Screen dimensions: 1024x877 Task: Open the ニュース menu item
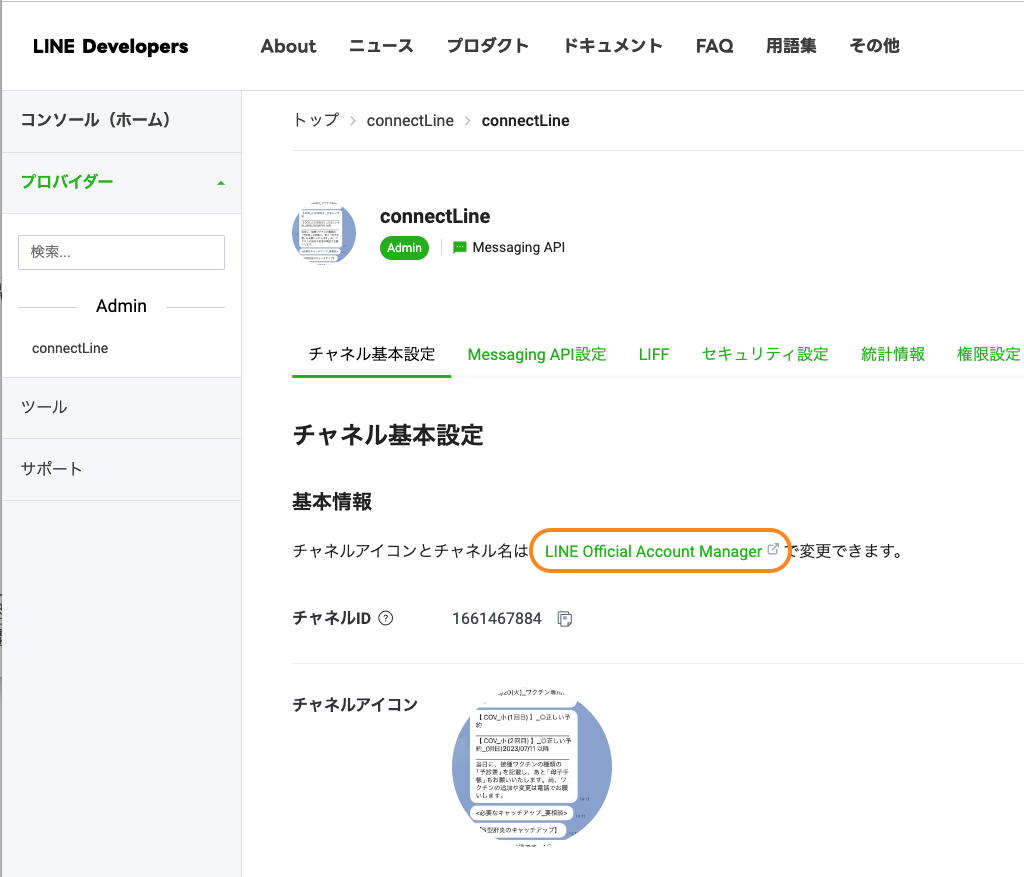point(381,46)
